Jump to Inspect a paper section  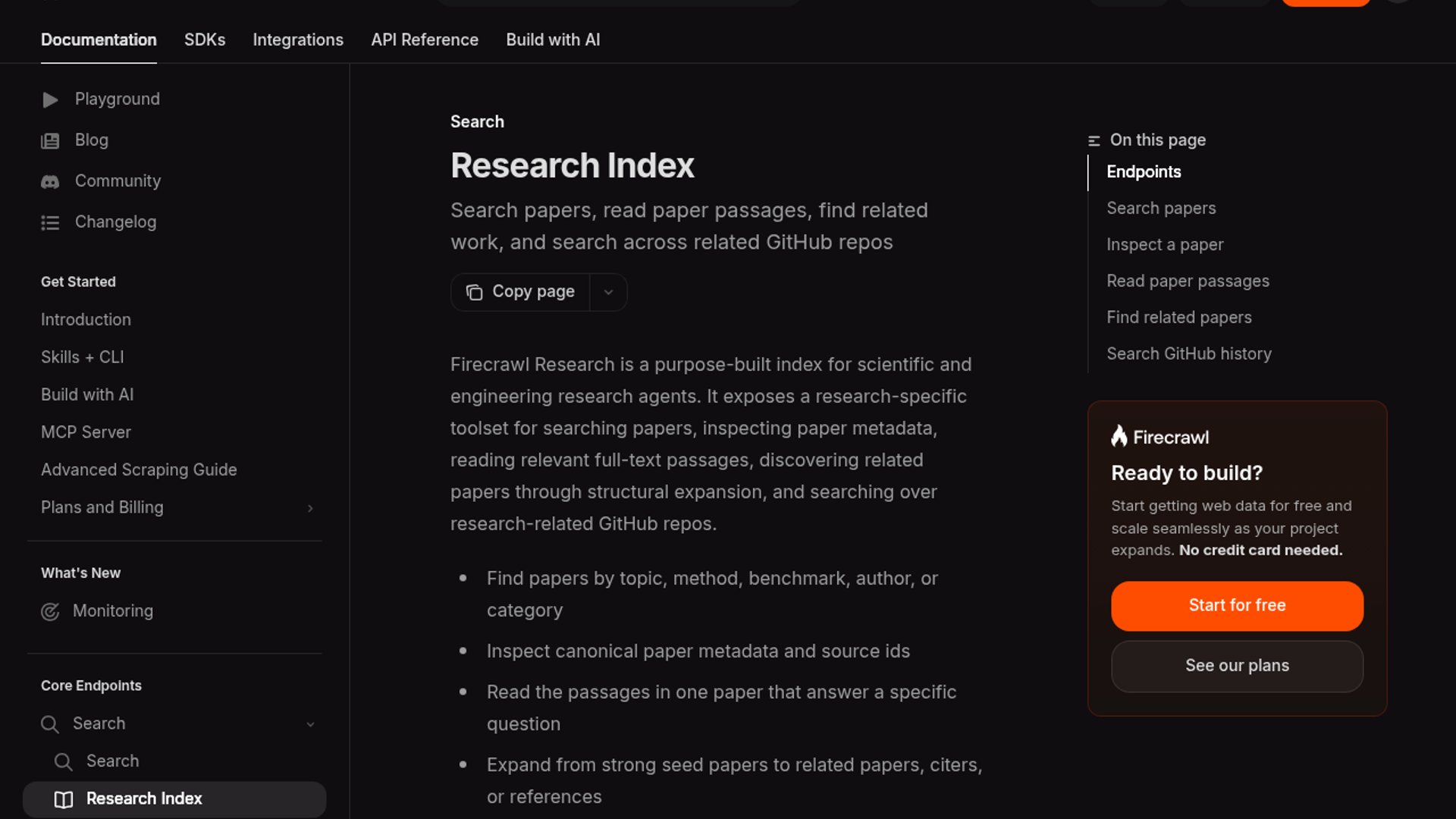1165,245
